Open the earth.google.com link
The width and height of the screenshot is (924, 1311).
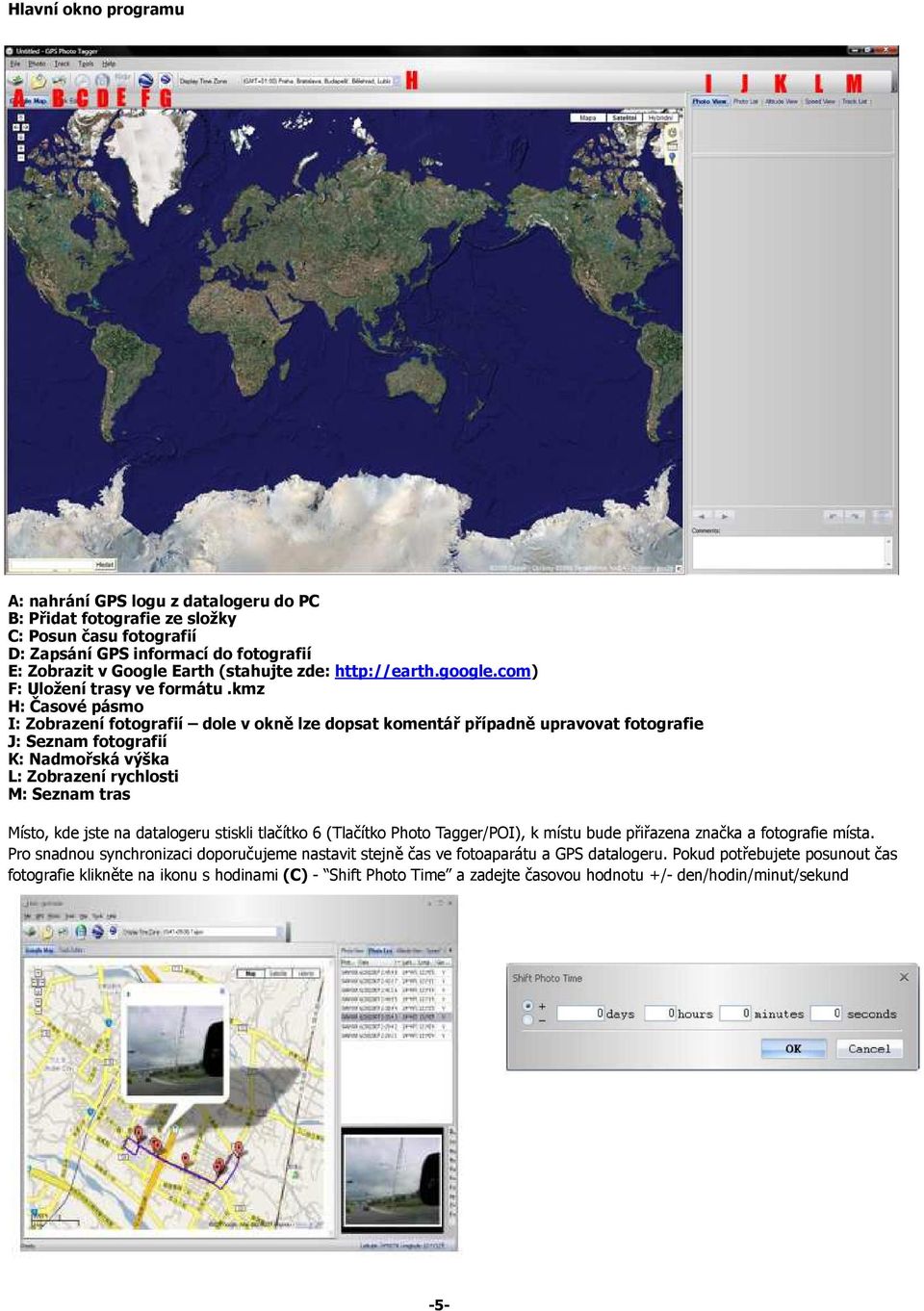point(433,671)
